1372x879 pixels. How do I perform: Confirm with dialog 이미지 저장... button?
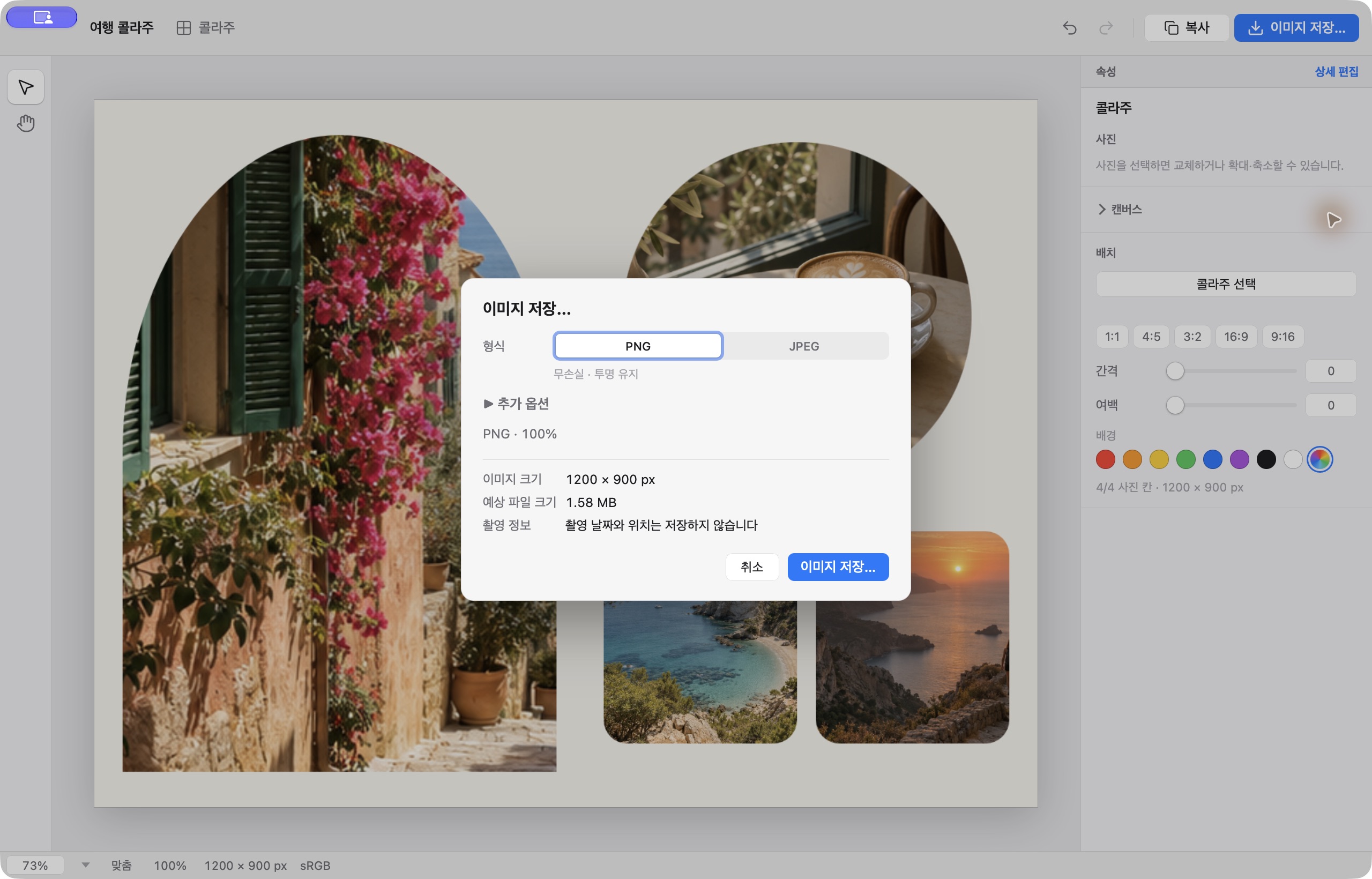[x=838, y=567]
